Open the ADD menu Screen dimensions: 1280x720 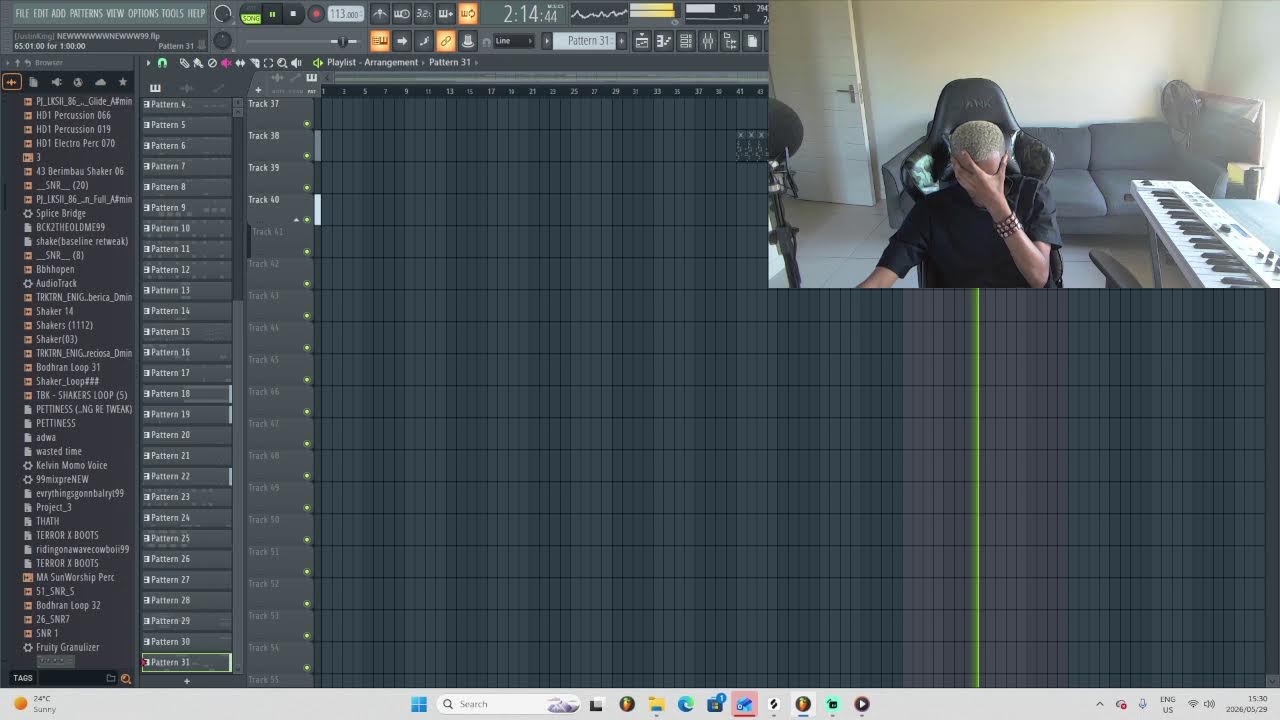coord(59,14)
